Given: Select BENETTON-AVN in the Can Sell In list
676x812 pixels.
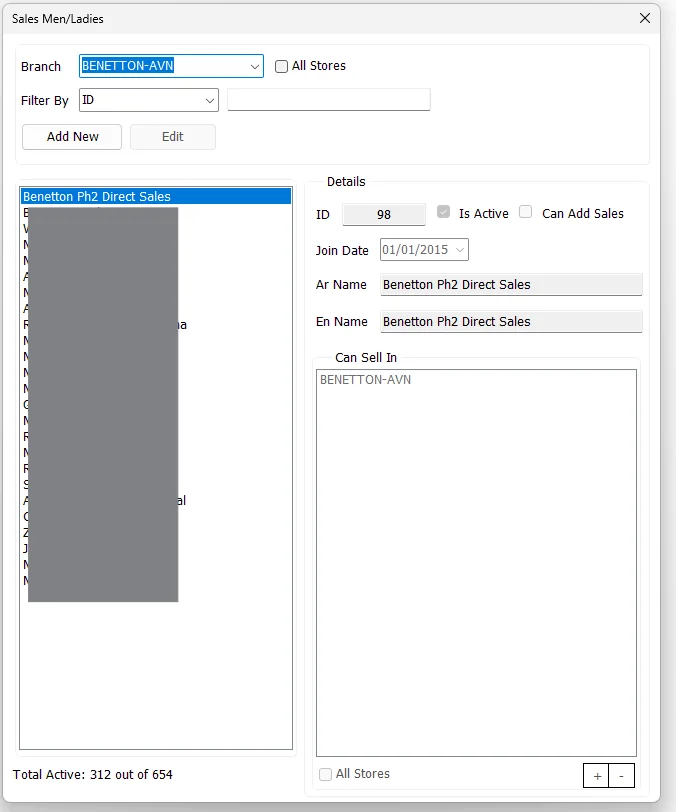Looking at the screenshot, I should click(x=366, y=380).
